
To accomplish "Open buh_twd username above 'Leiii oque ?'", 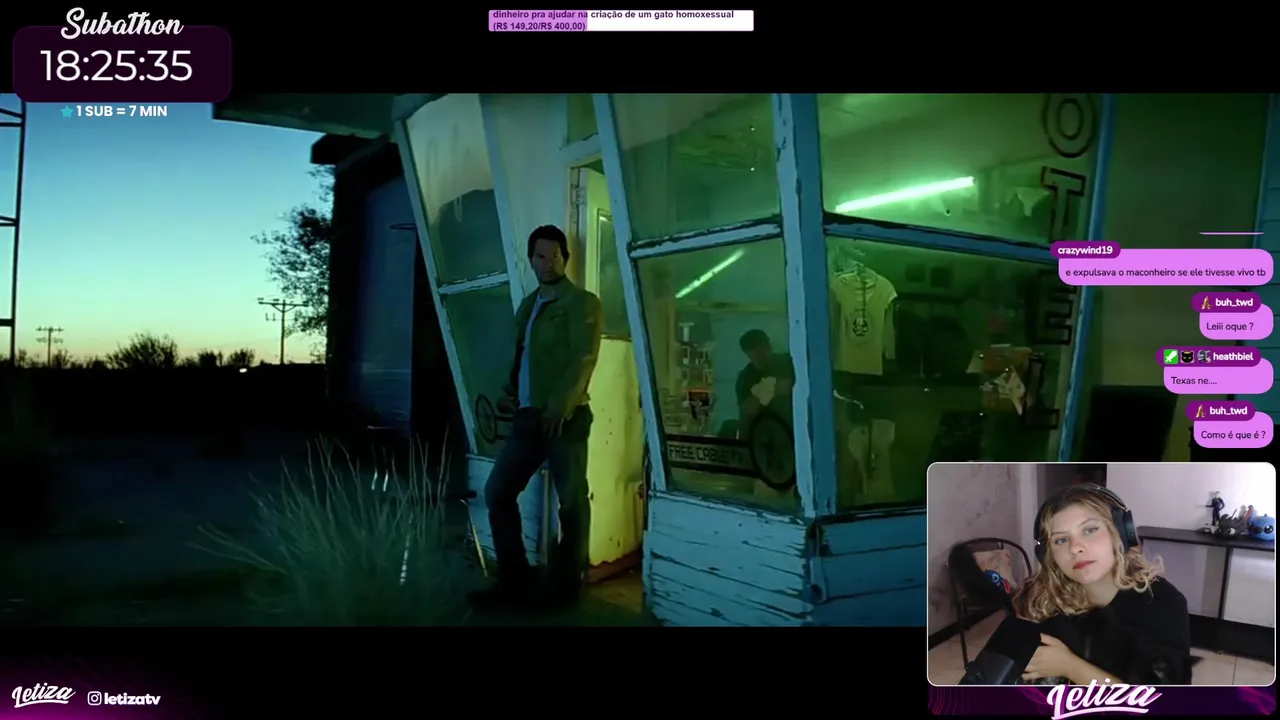I will pyautogui.click(x=1234, y=303).
